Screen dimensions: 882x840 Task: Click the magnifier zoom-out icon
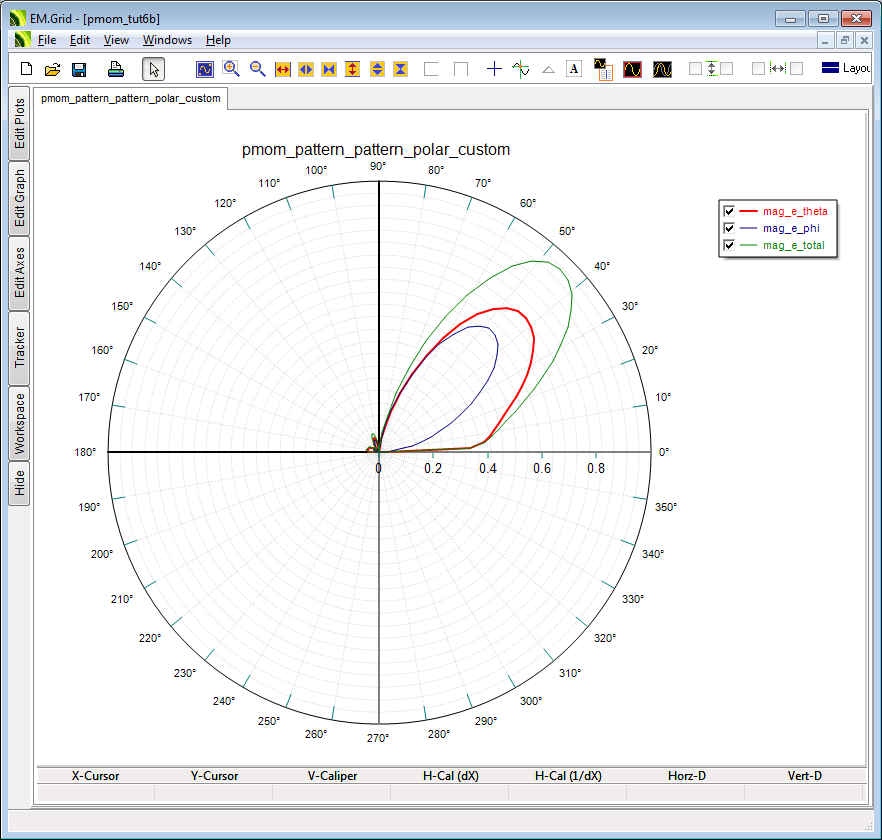coord(257,69)
